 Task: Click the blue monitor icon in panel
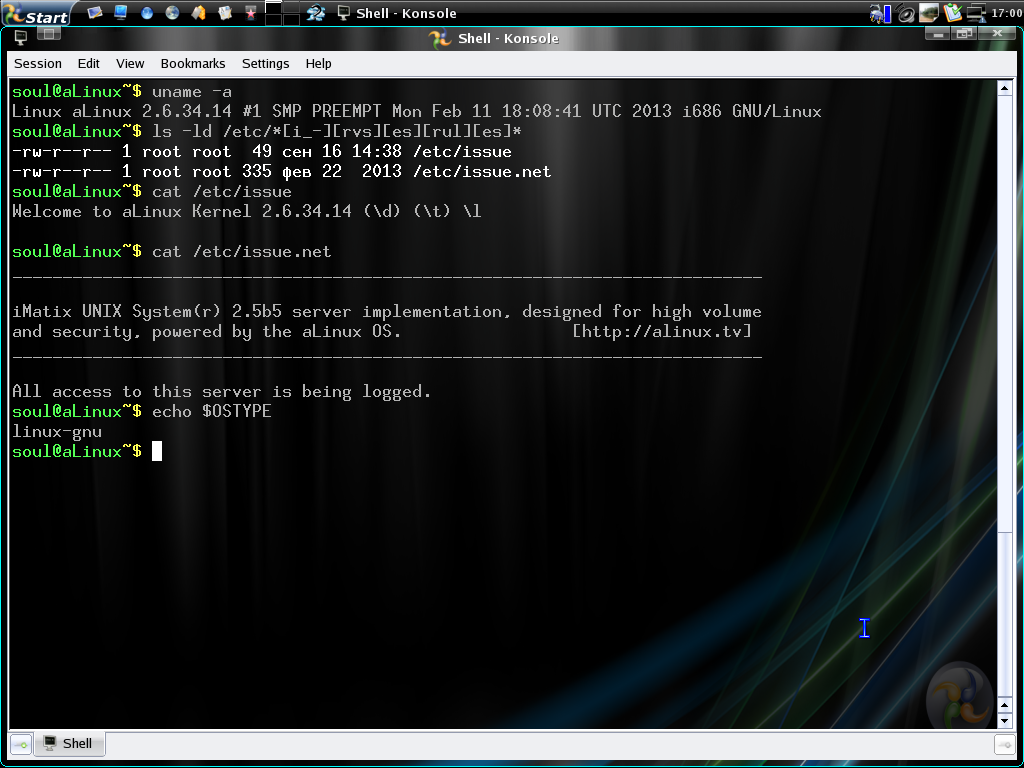[121, 12]
